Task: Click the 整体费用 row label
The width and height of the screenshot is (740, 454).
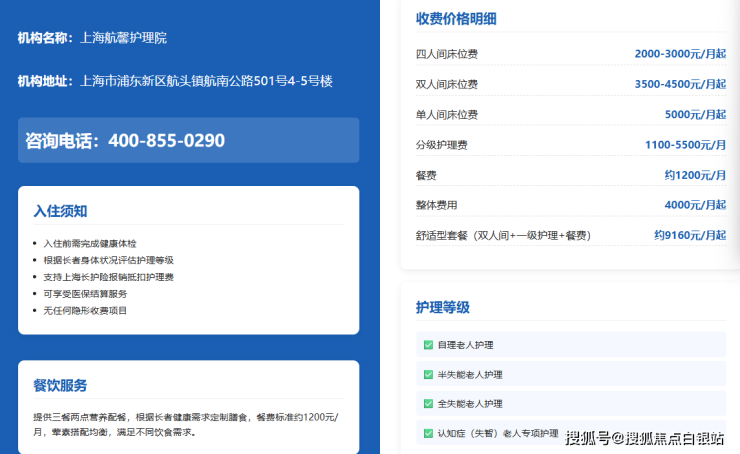Action: click(436, 205)
